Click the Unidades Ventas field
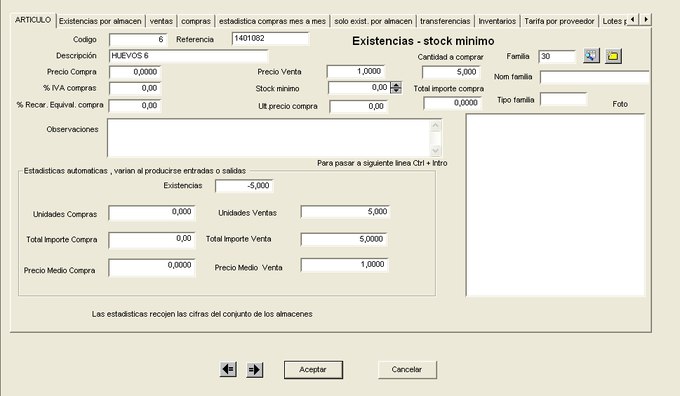 [345, 212]
